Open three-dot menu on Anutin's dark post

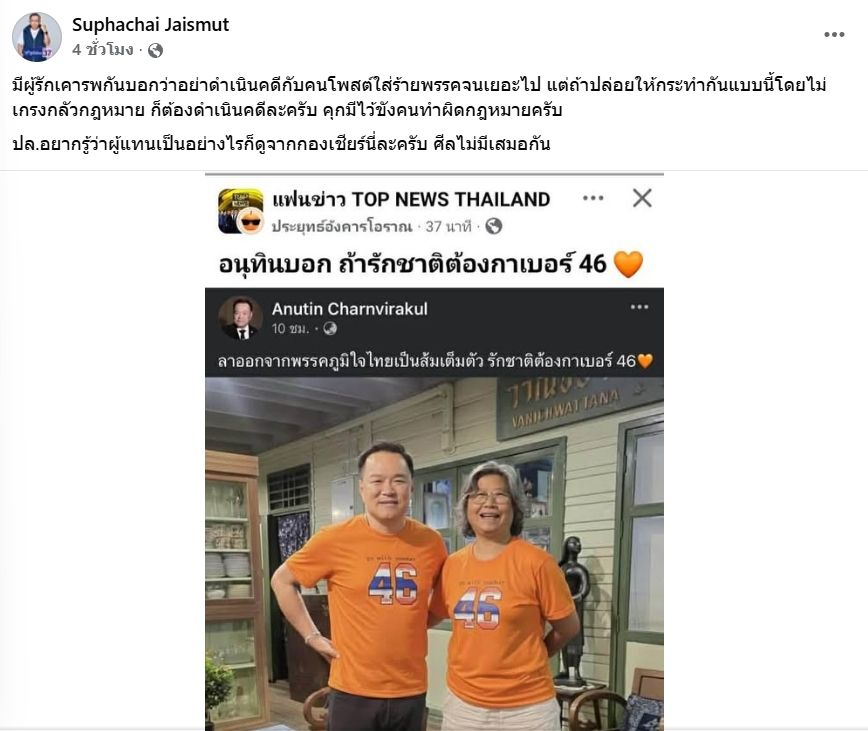[639, 307]
